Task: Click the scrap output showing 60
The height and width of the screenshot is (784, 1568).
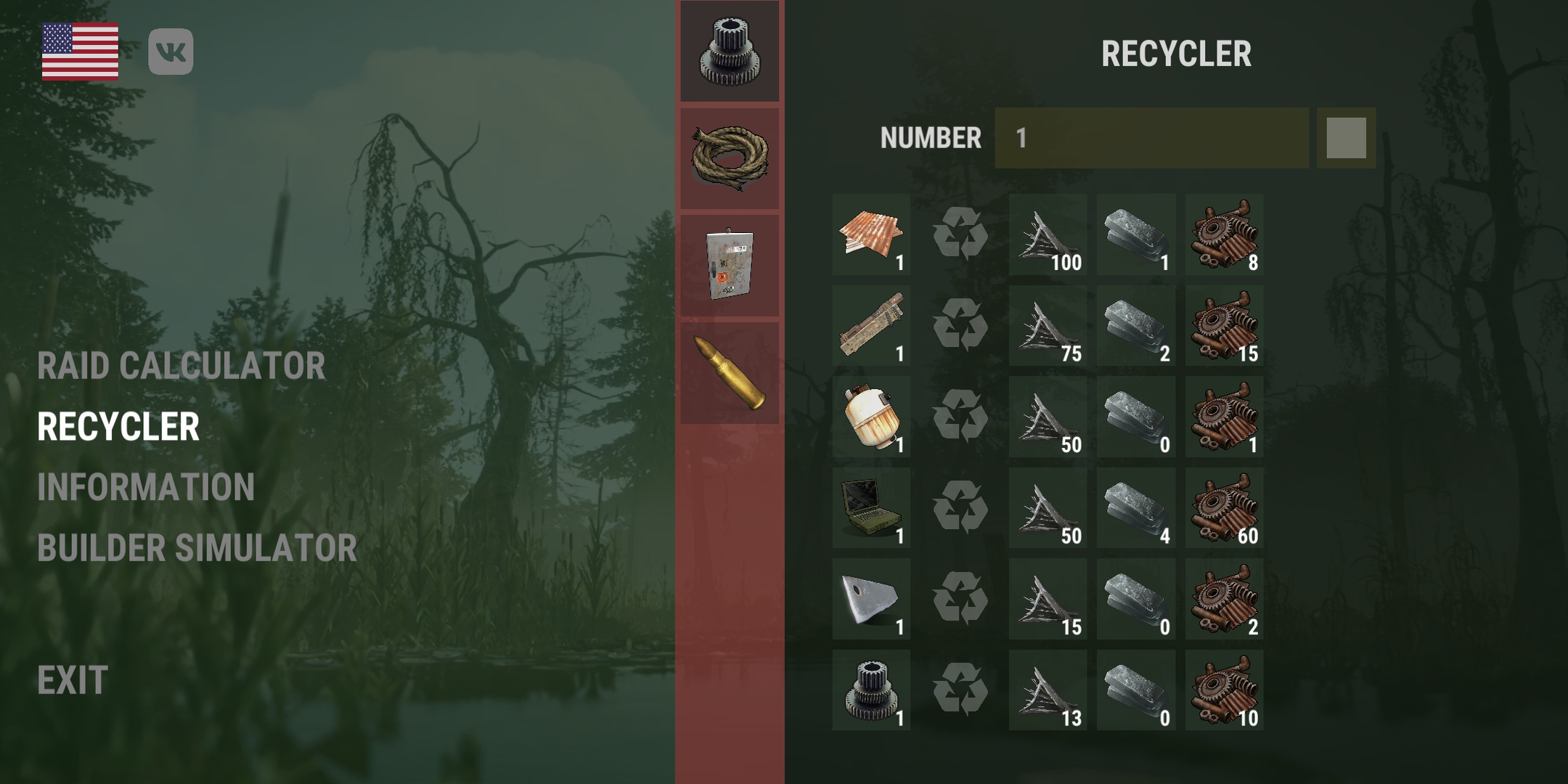Action: tap(1225, 507)
